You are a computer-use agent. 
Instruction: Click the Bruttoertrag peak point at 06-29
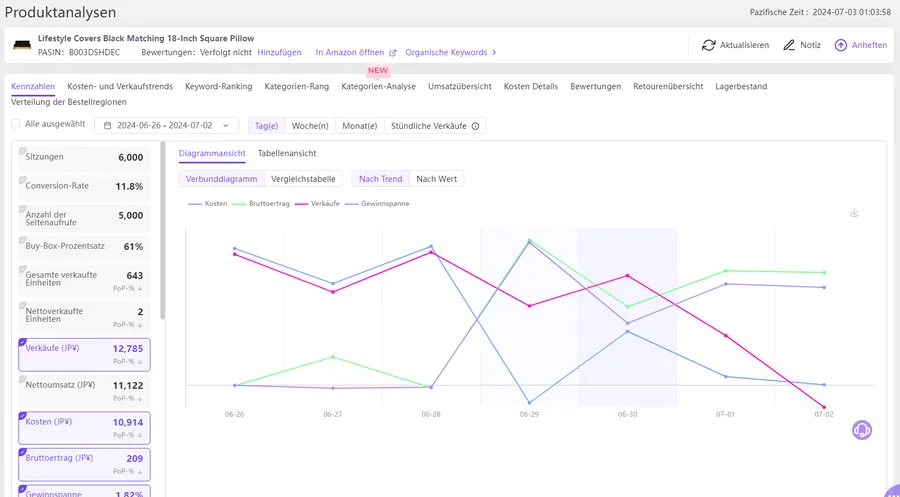click(529, 240)
